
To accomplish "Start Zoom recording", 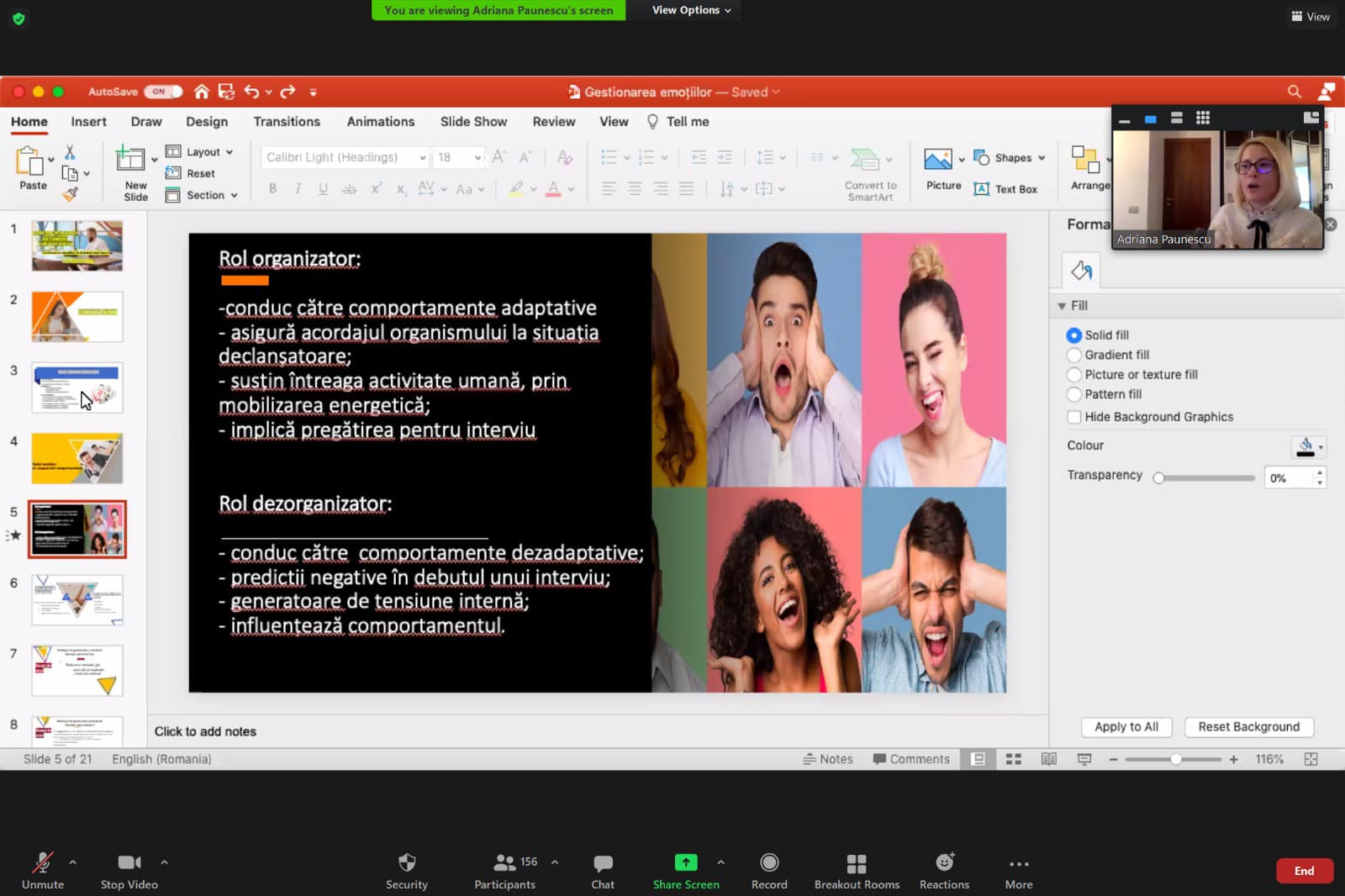I will point(769,872).
